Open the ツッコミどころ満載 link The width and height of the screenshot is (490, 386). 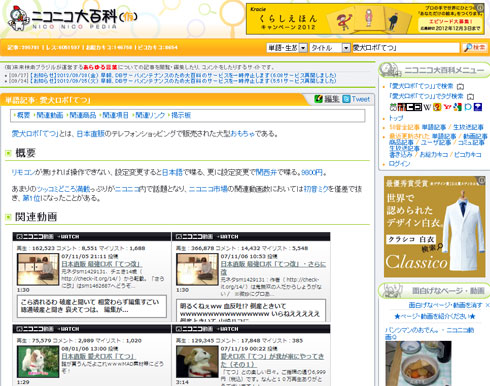tap(63, 189)
